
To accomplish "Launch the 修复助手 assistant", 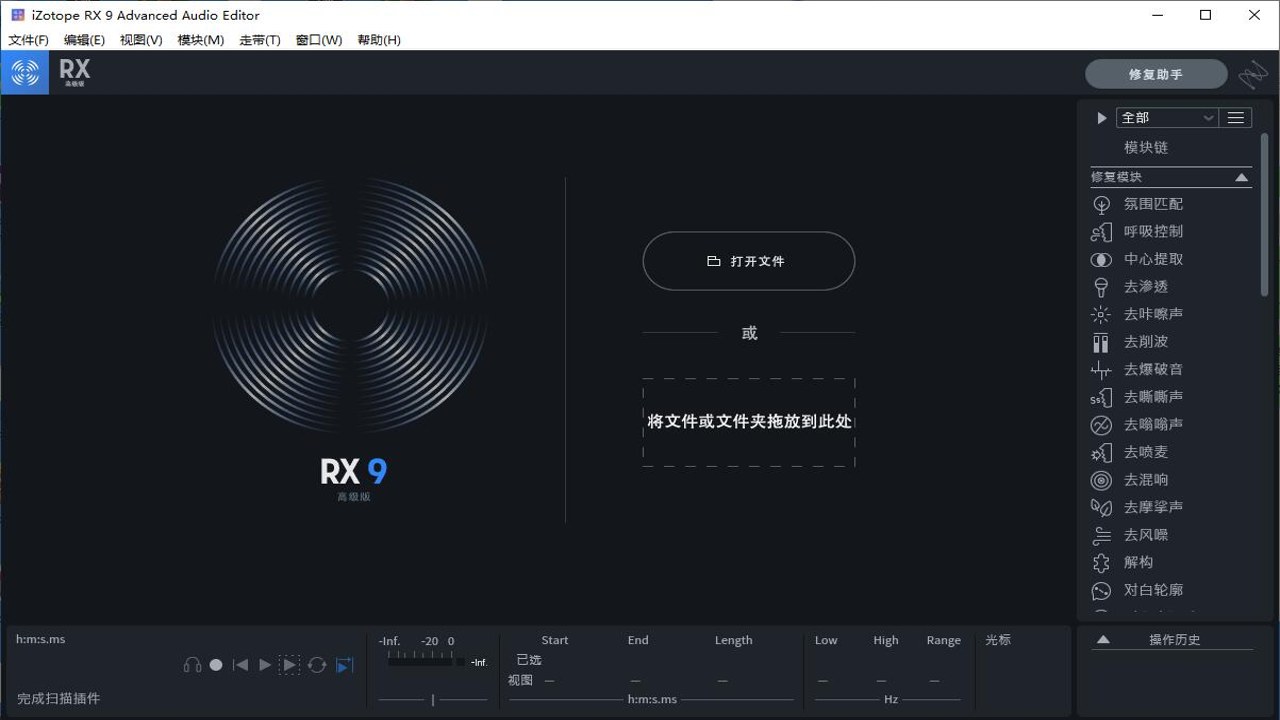I will coord(1156,75).
